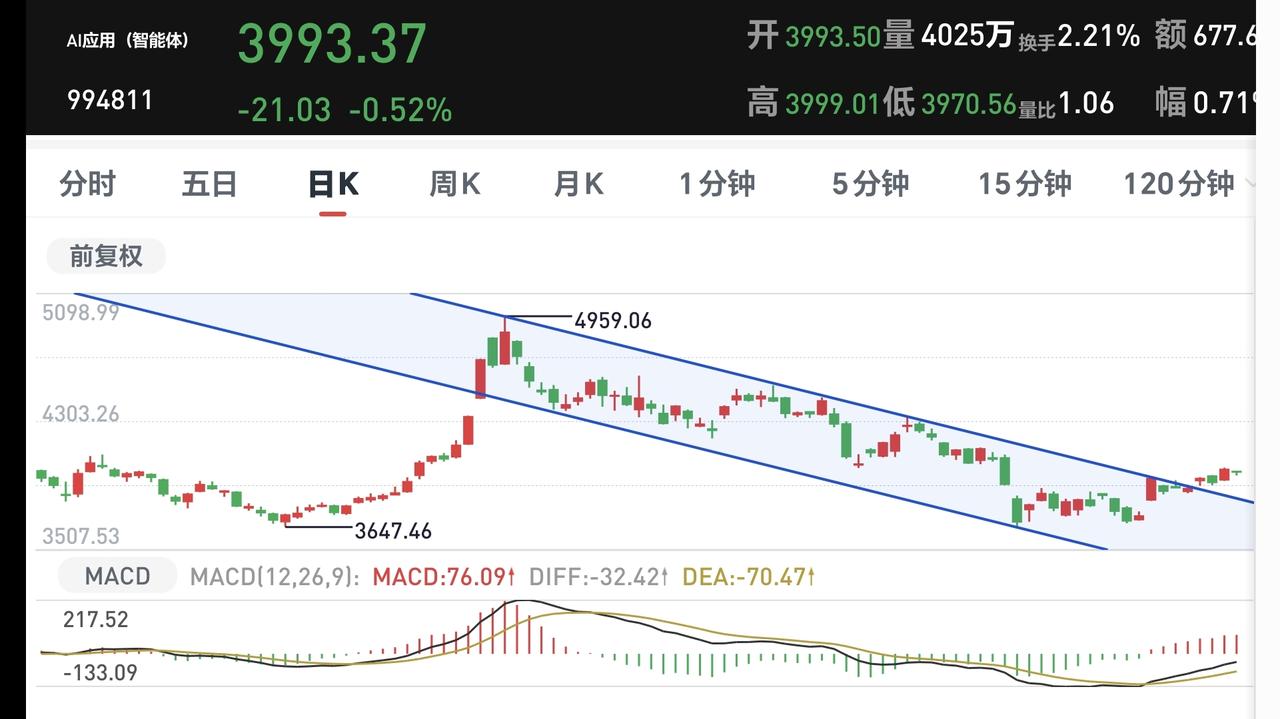Click the volume ratio 1.06
Image resolution: width=1280 pixels, height=719 pixels.
tap(1086, 103)
